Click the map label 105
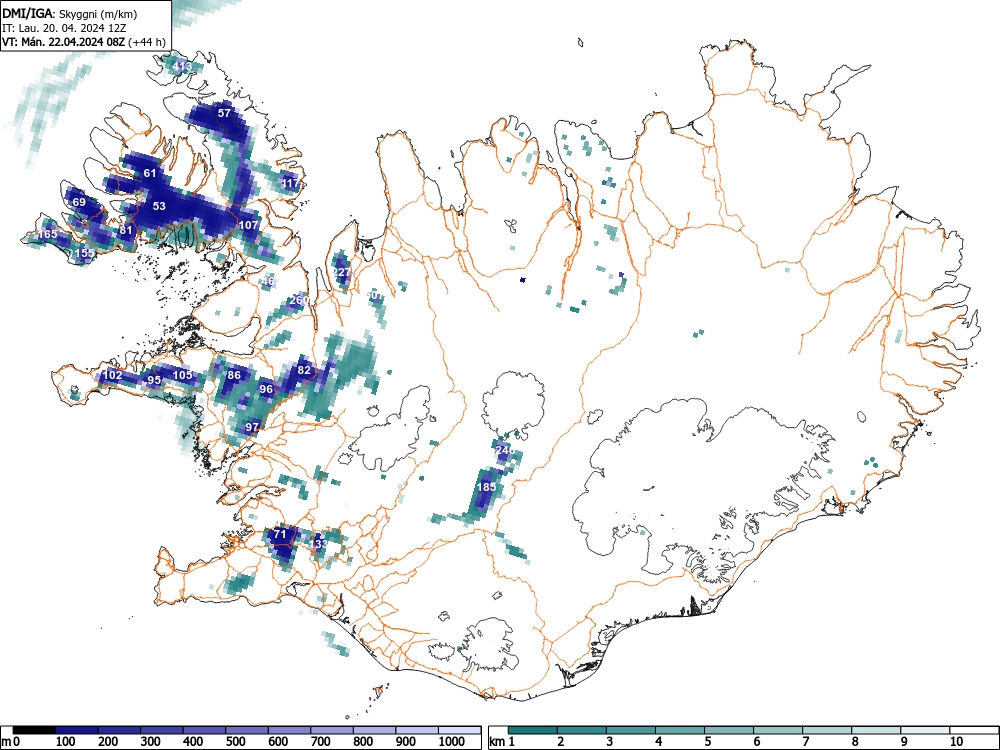 pos(182,374)
